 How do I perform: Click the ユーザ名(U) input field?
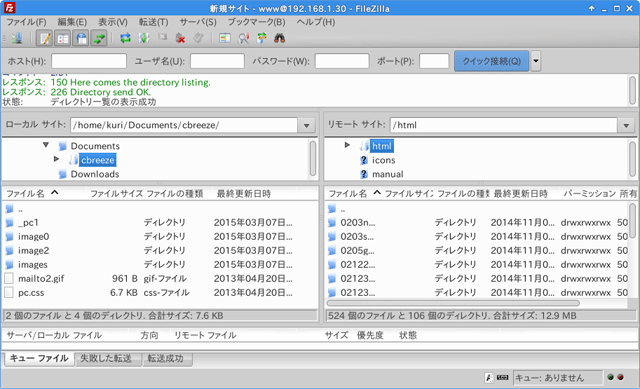pos(217,61)
